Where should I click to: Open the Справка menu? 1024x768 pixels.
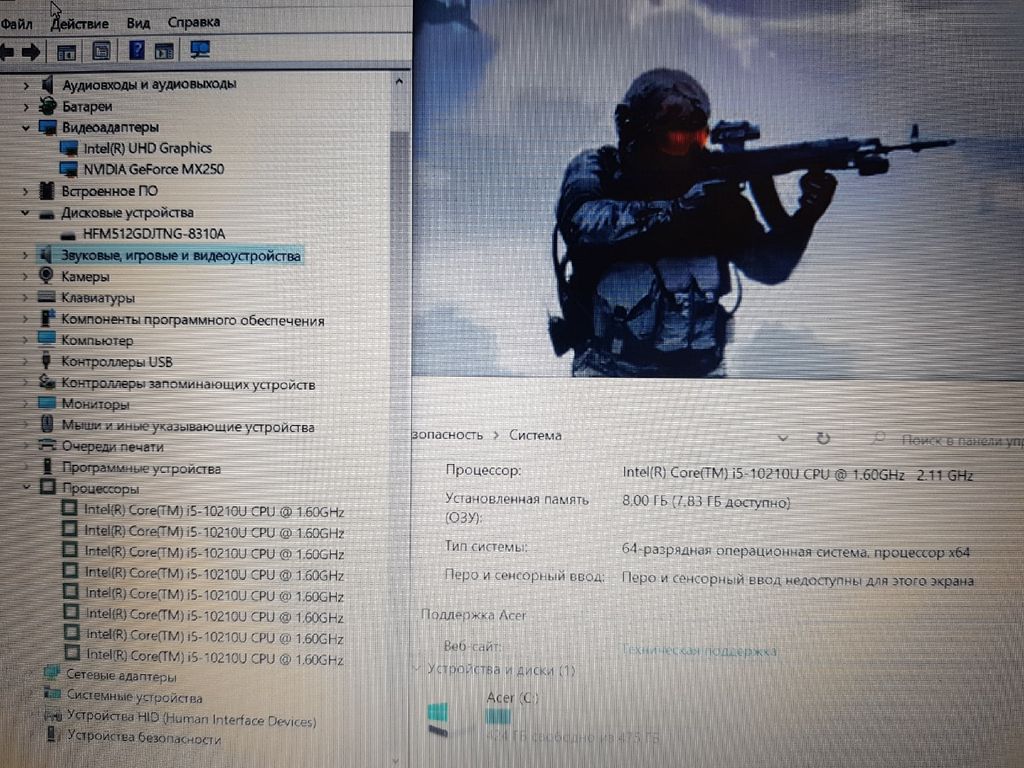tap(193, 22)
